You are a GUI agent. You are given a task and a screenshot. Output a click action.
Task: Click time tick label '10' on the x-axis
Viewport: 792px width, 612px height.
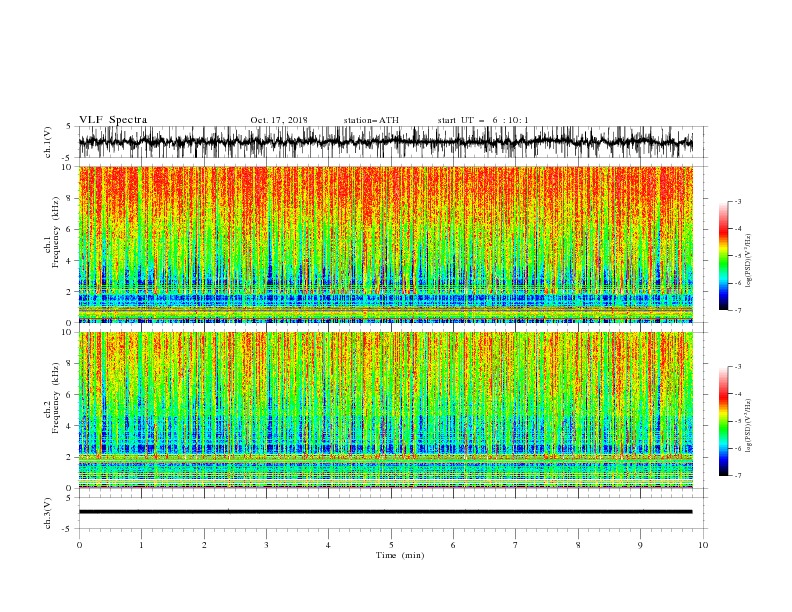pos(703,545)
